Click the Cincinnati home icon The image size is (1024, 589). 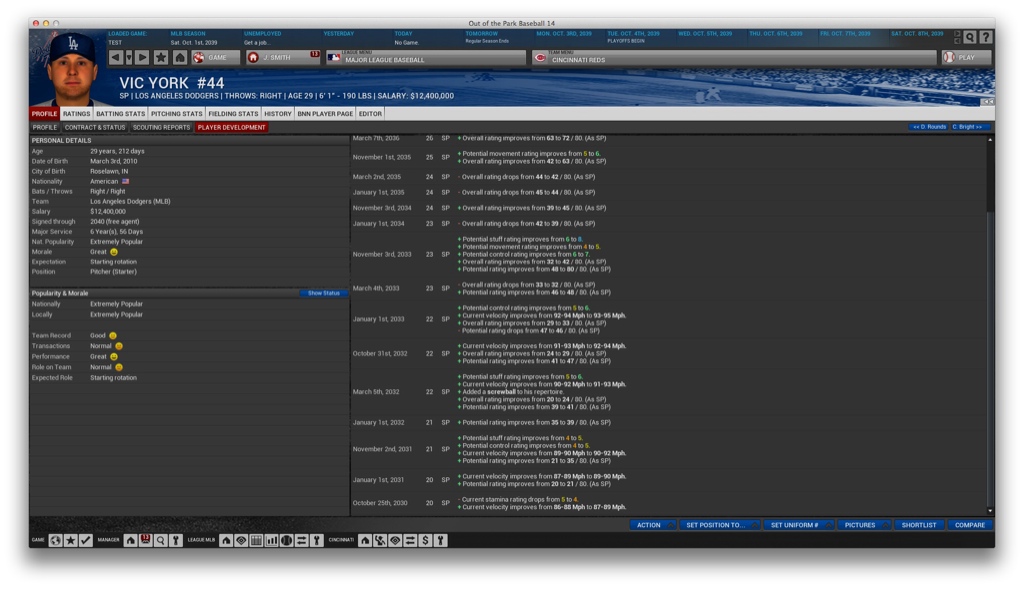365,541
